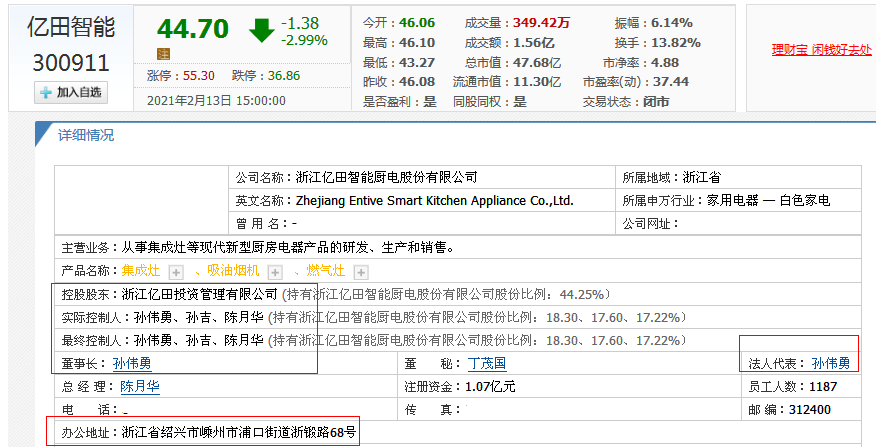Open the 集成灶 product link

tap(141, 271)
